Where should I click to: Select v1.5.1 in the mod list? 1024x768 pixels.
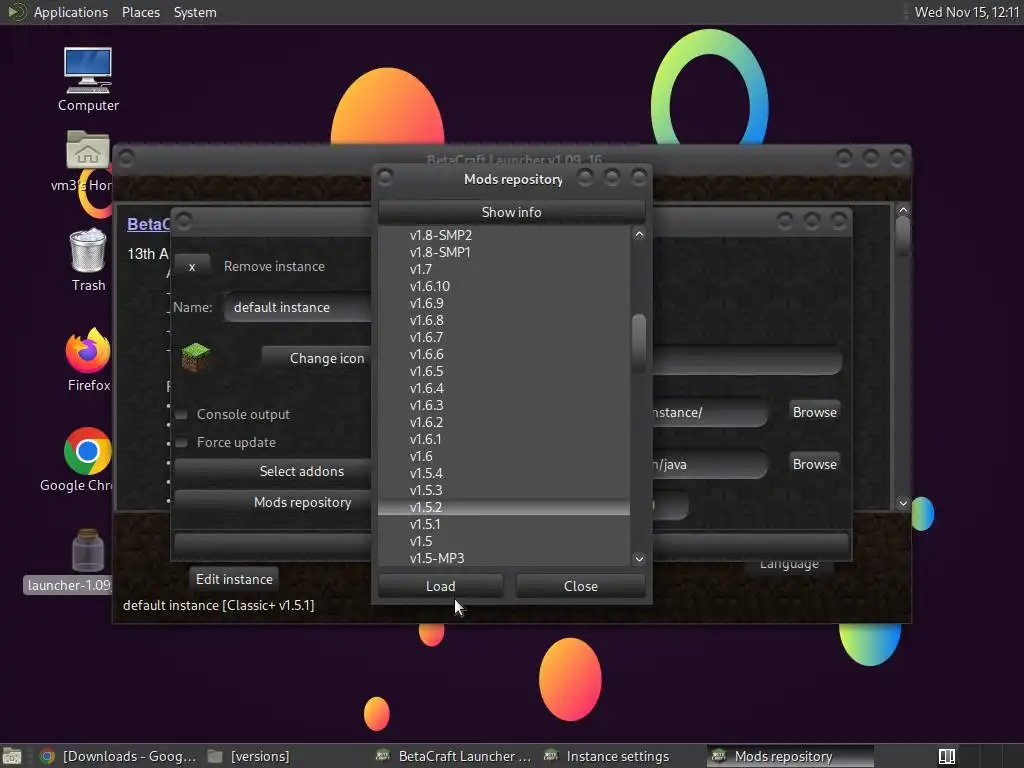504,524
